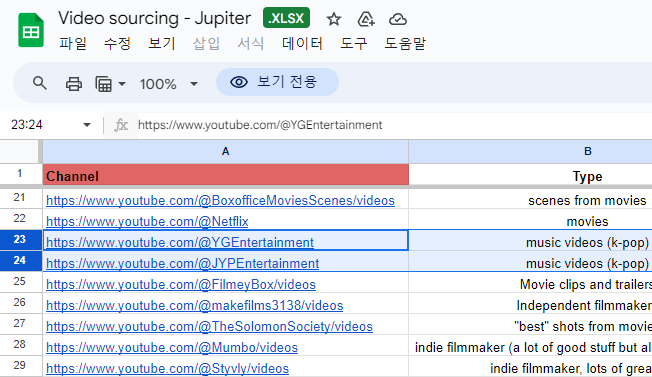The image size is (652, 377).
Task: Open the 보기 menu
Action: pos(162,43)
